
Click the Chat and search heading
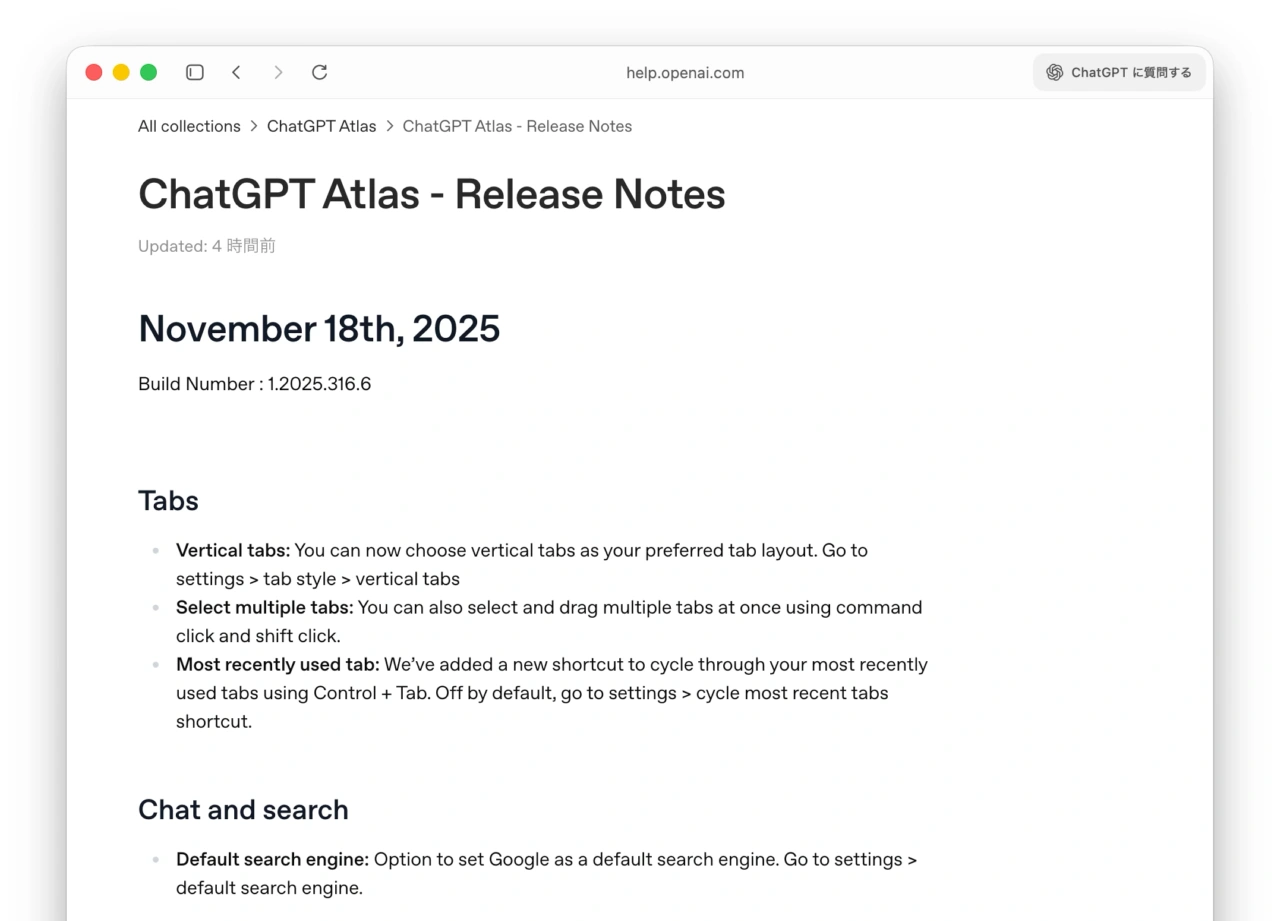click(x=243, y=809)
